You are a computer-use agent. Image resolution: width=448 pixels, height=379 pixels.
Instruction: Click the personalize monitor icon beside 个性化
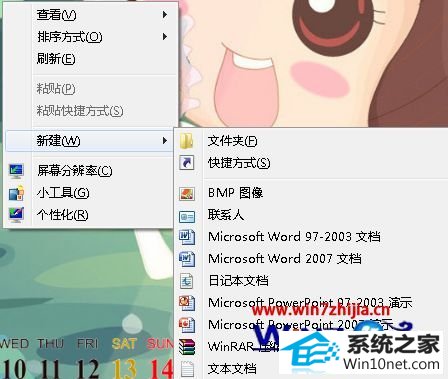tap(16, 215)
